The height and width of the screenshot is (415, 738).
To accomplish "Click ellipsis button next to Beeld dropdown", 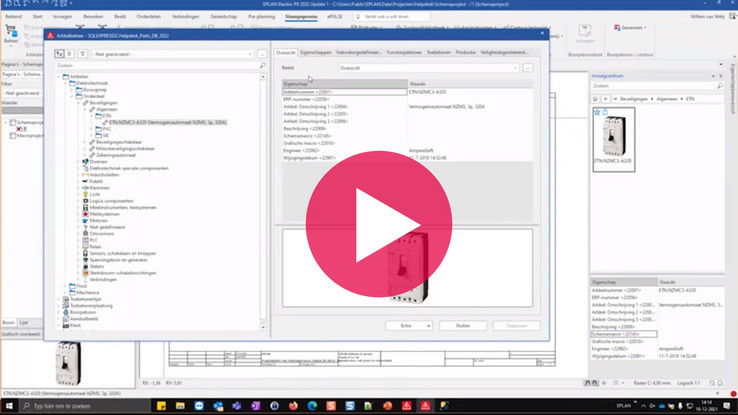I will click(528, 68).
